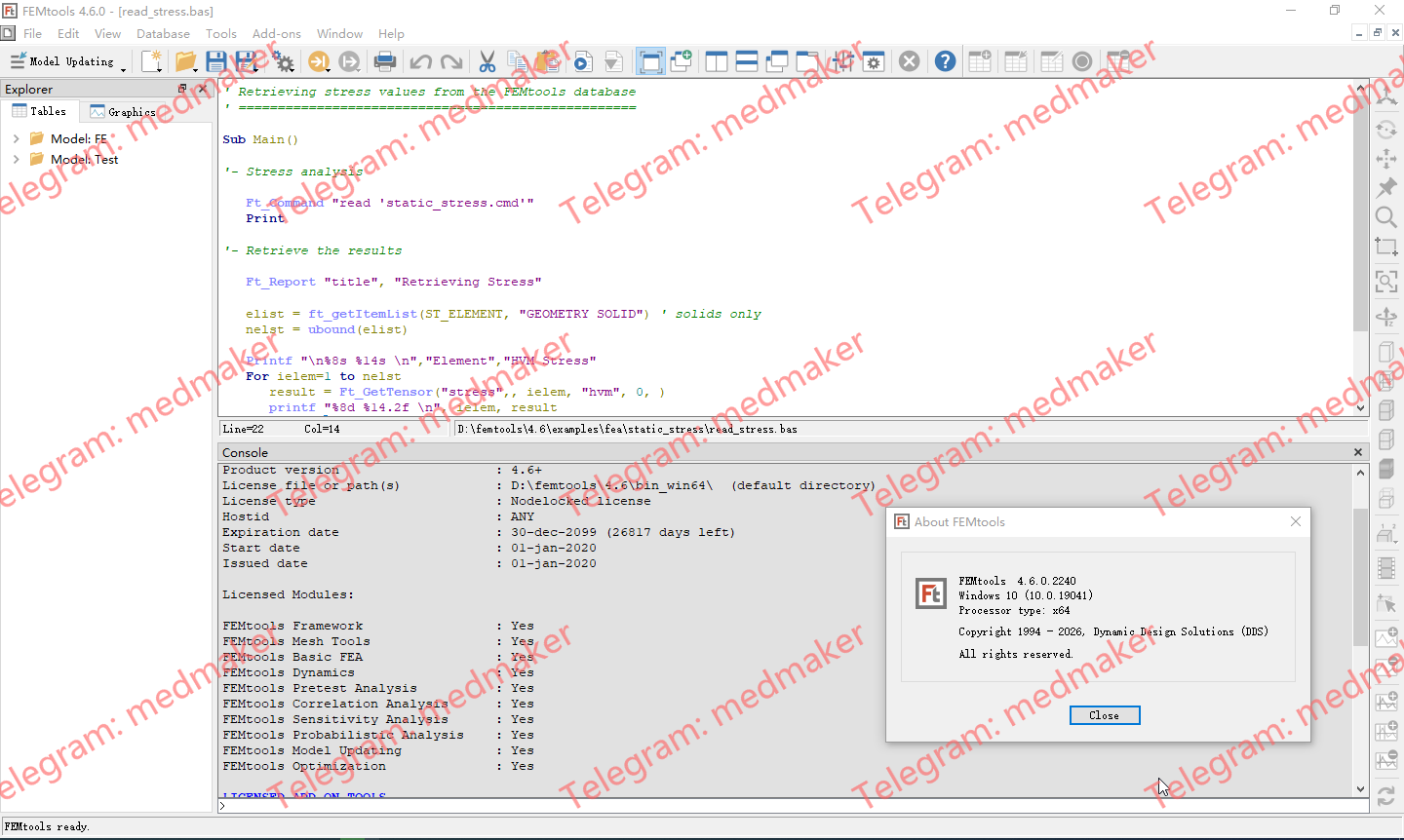Tile windows horizontally with the stacked icon
This screenshot has width=1404, height=840.
tap(747, 61)
